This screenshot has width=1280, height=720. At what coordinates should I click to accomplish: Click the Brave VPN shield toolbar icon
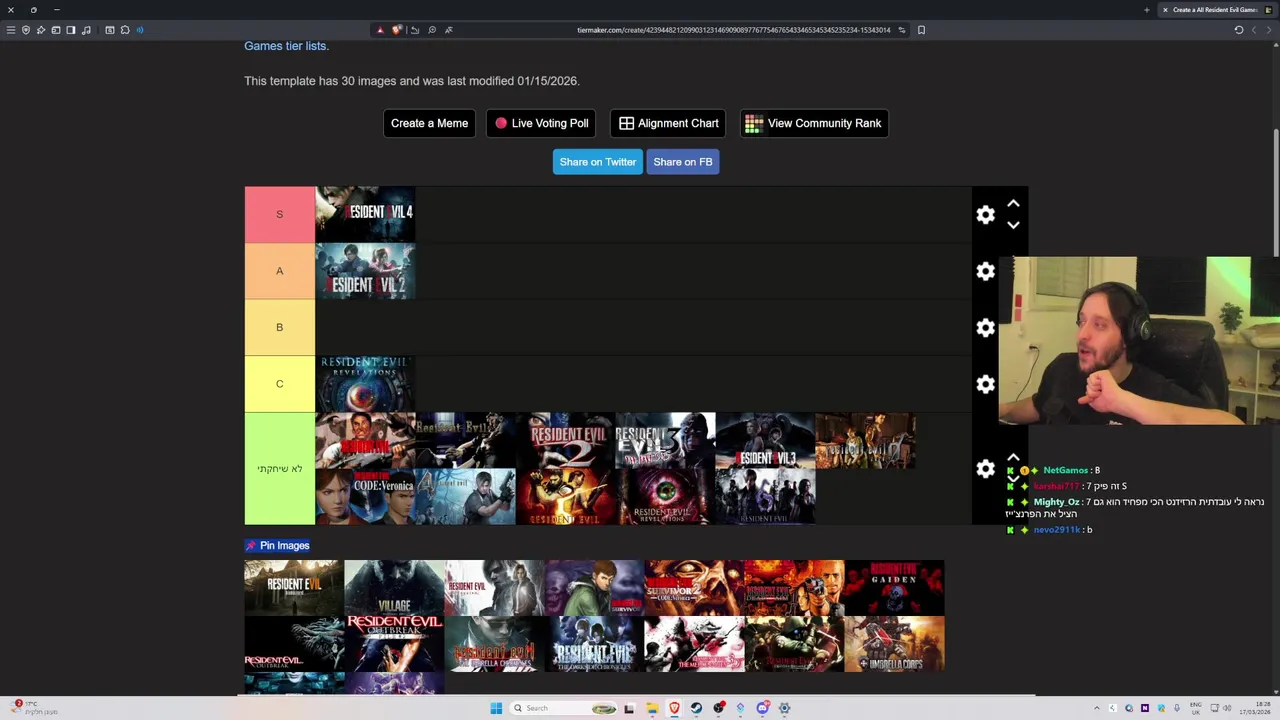pos(26,30)
